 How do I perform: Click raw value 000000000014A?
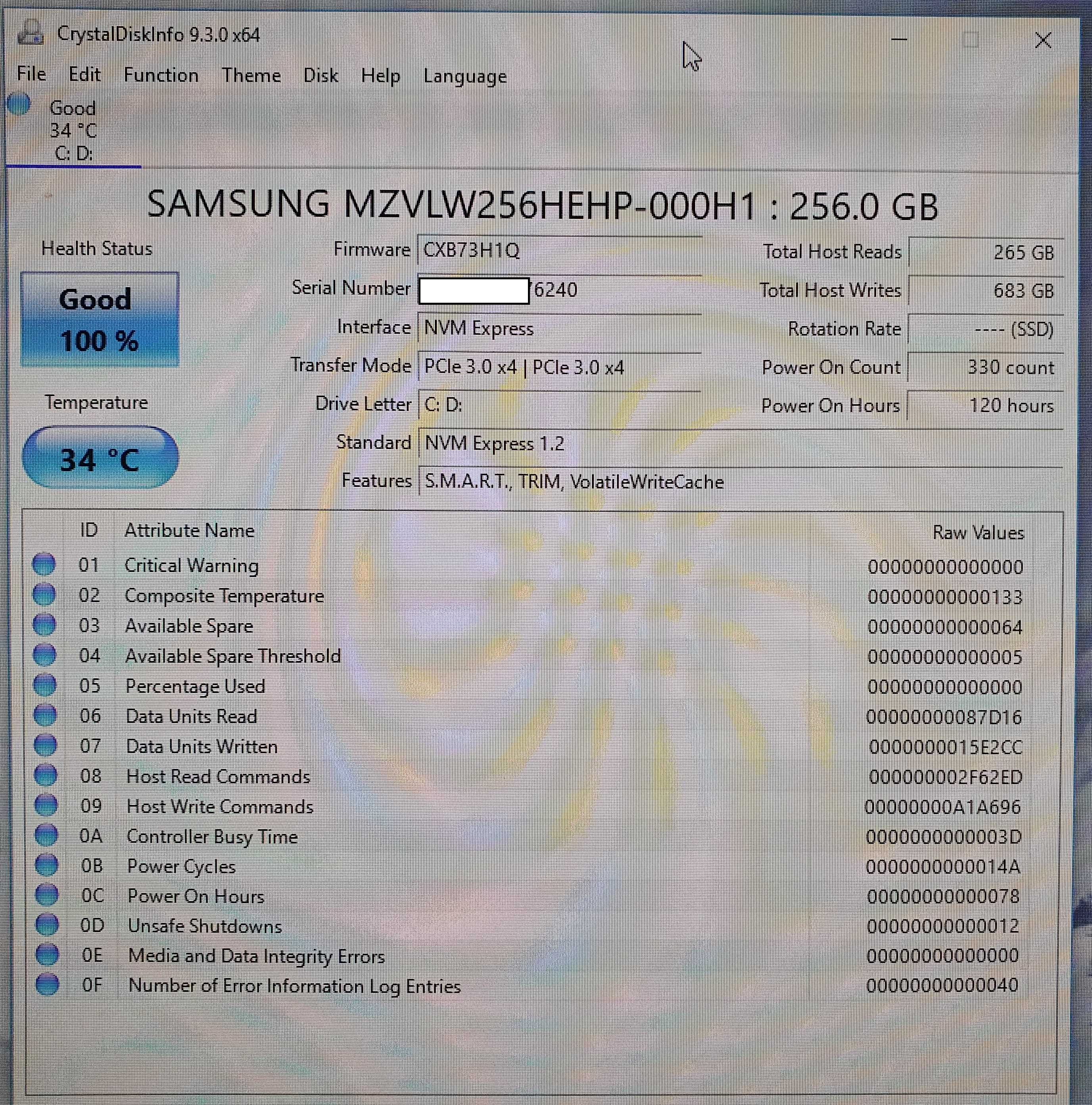point(943,867)
